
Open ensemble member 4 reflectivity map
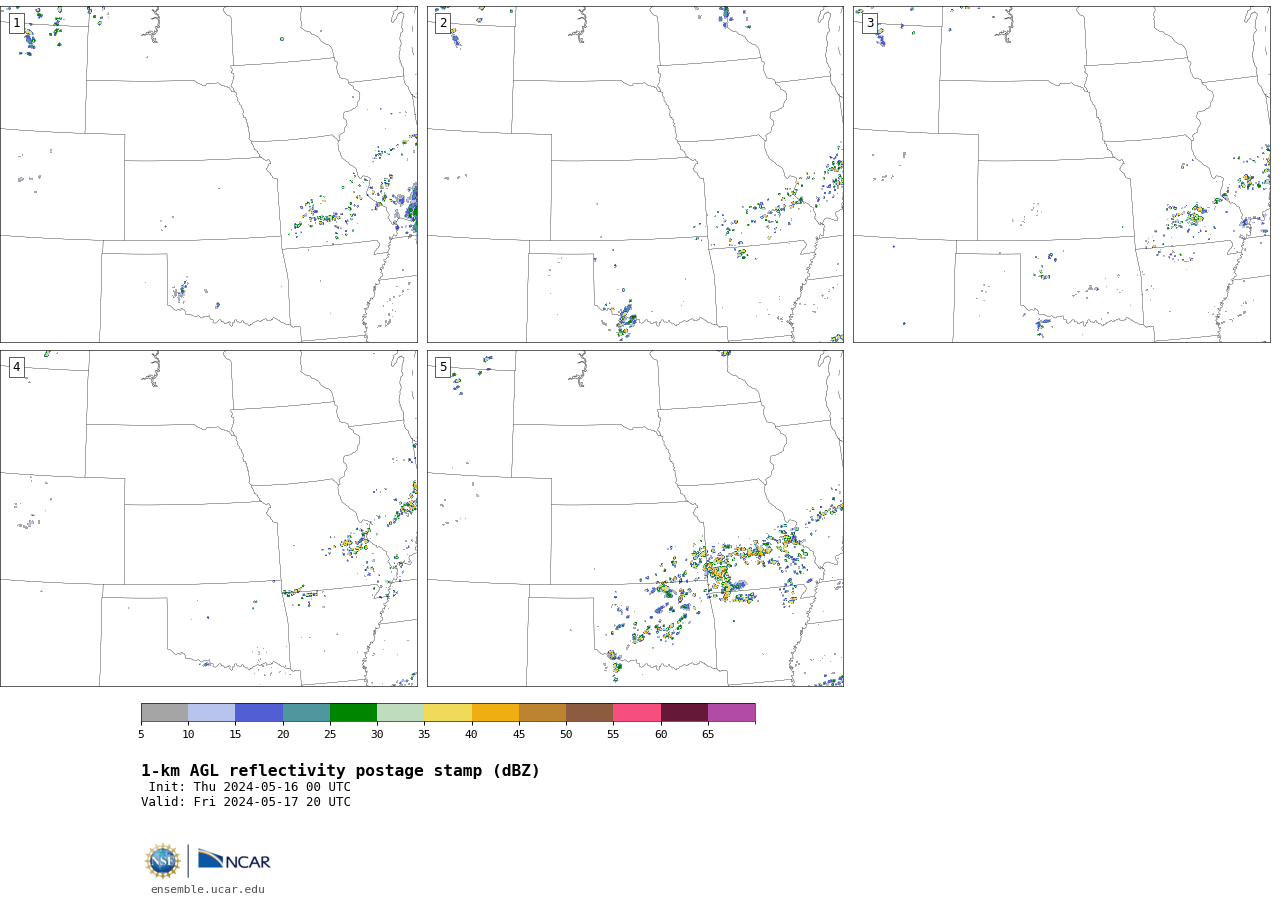[209, 518]
